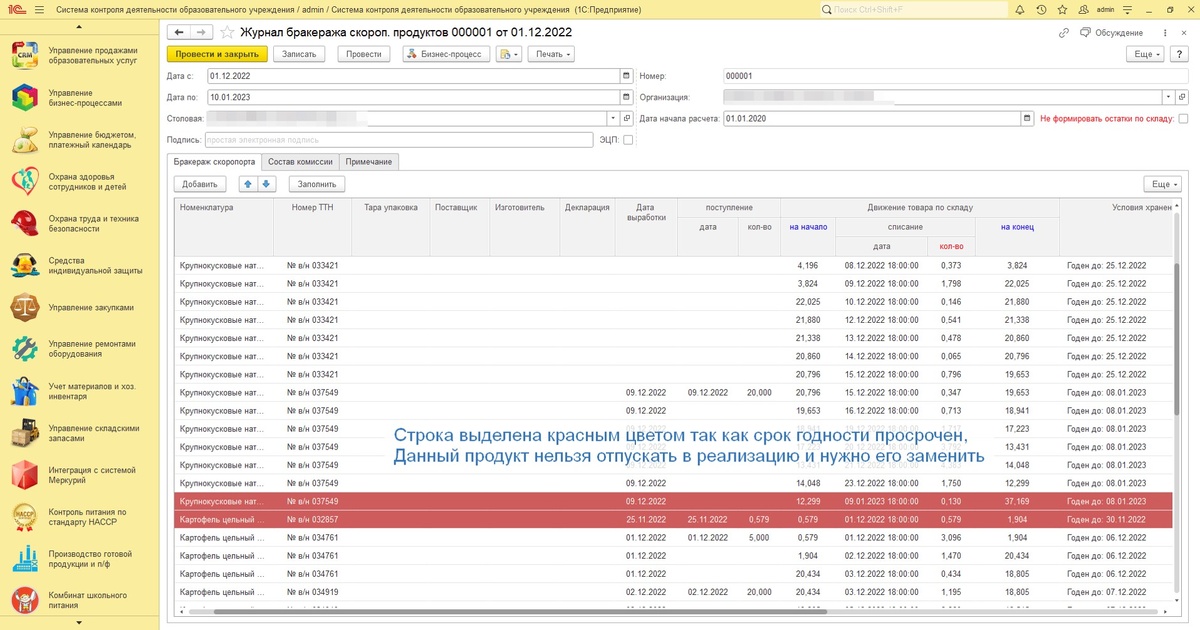Click the Записать button
Screen dimensions: 1200x630
[x=300, y=54]
